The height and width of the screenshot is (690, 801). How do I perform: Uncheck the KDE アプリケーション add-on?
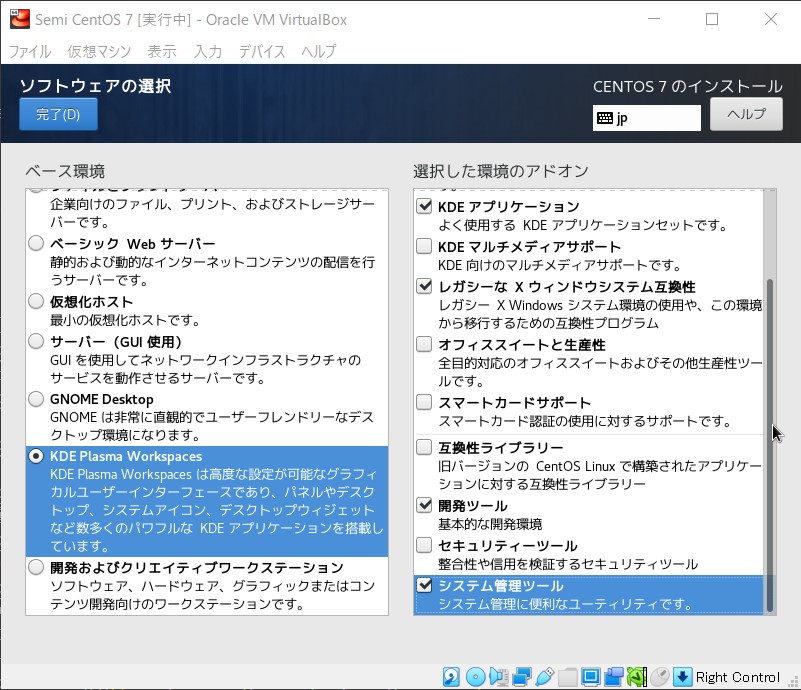coord(424,206)
